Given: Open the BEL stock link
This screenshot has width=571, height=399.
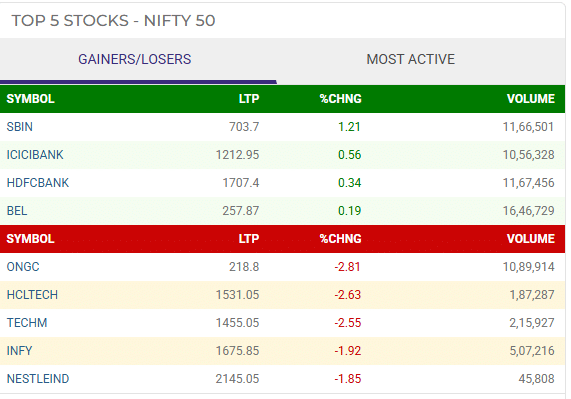Looking at the screenshot, I should pos(17,211).
